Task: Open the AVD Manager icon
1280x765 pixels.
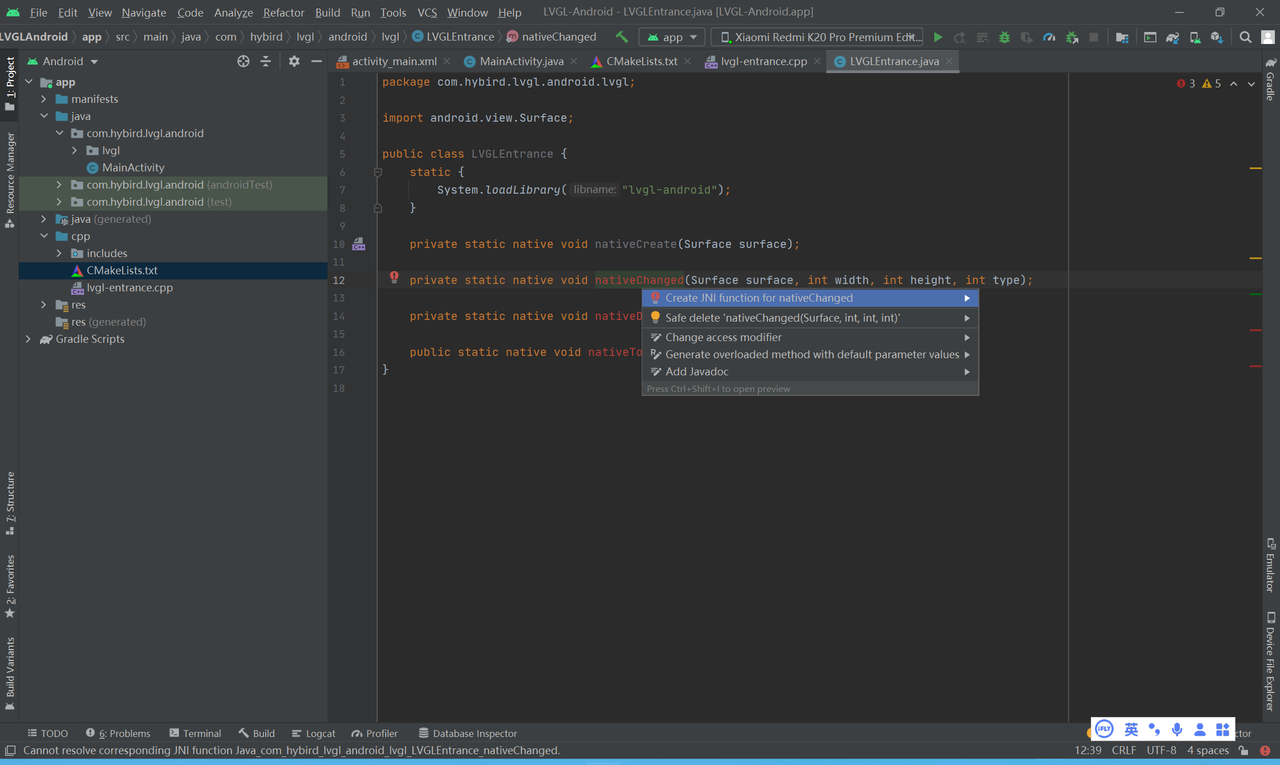Action: click(x=1194, y=37)
